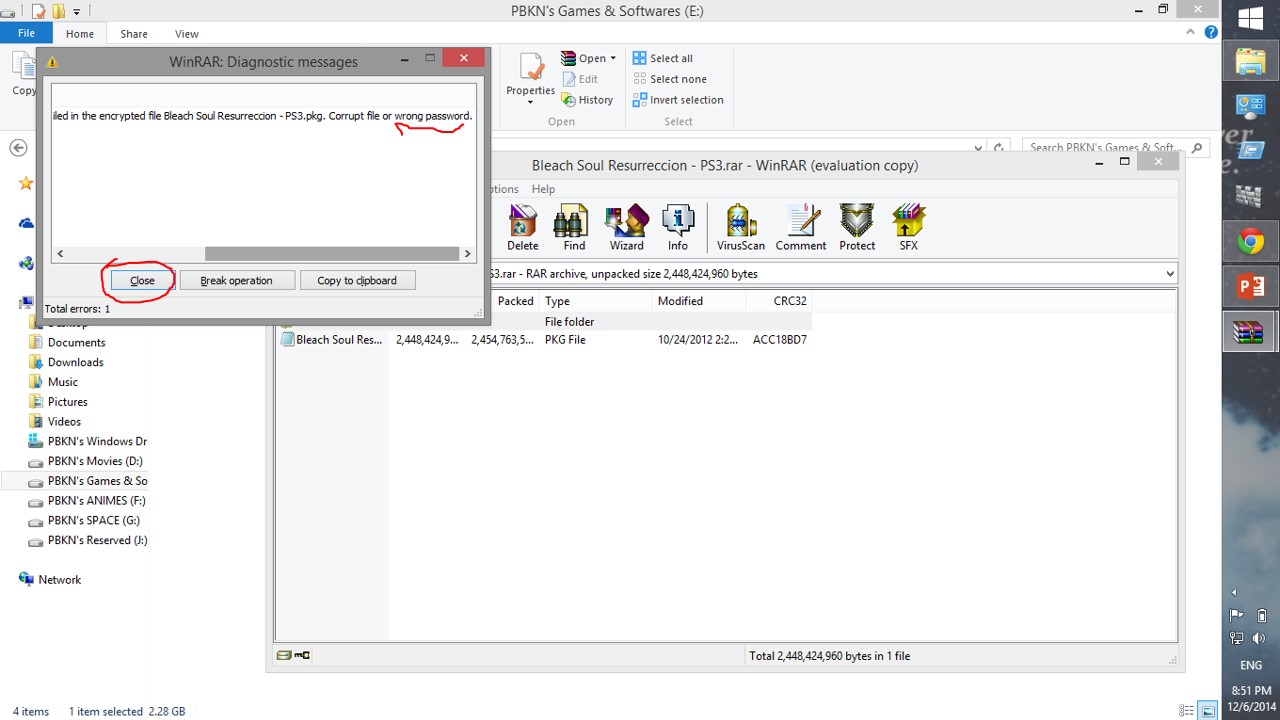This screenshot has width=1280, height=720.
Task: Close the diagnostic messages dialog
Action: 142,281
